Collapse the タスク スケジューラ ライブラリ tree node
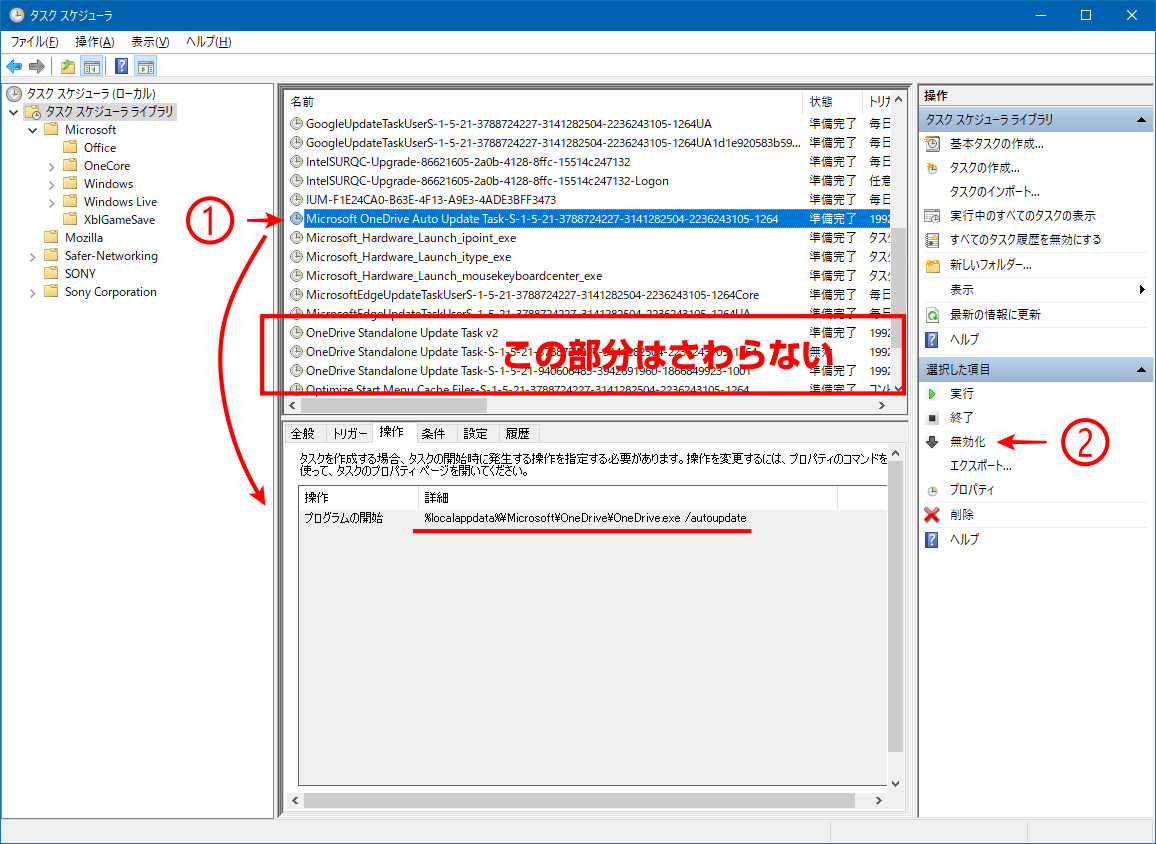Viewport: 1156px width, 844px height. tap(14, 112)
